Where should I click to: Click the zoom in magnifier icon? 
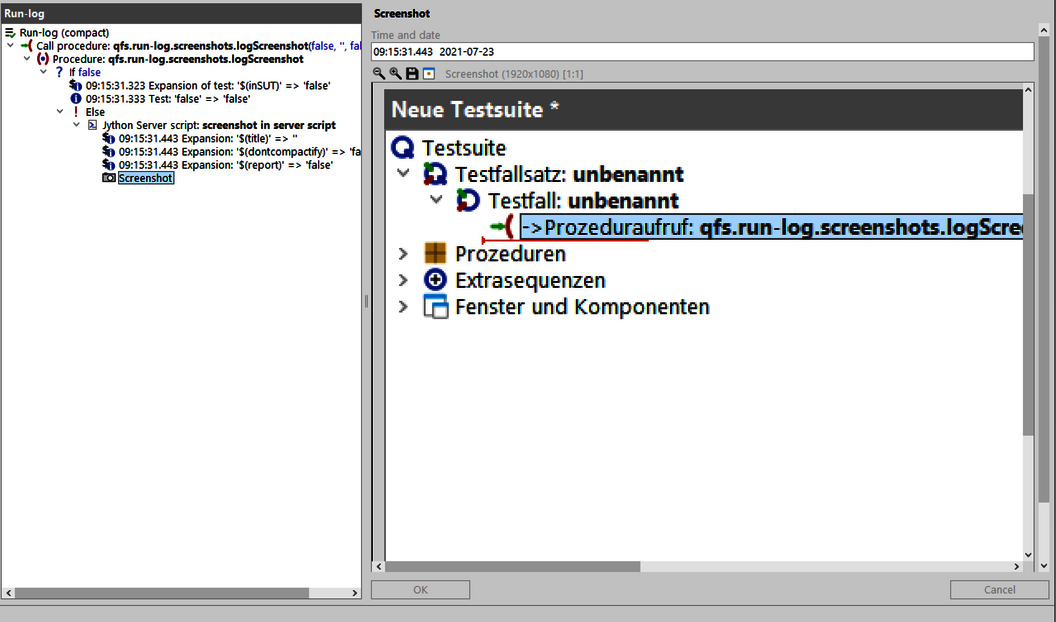click(395, 74)
